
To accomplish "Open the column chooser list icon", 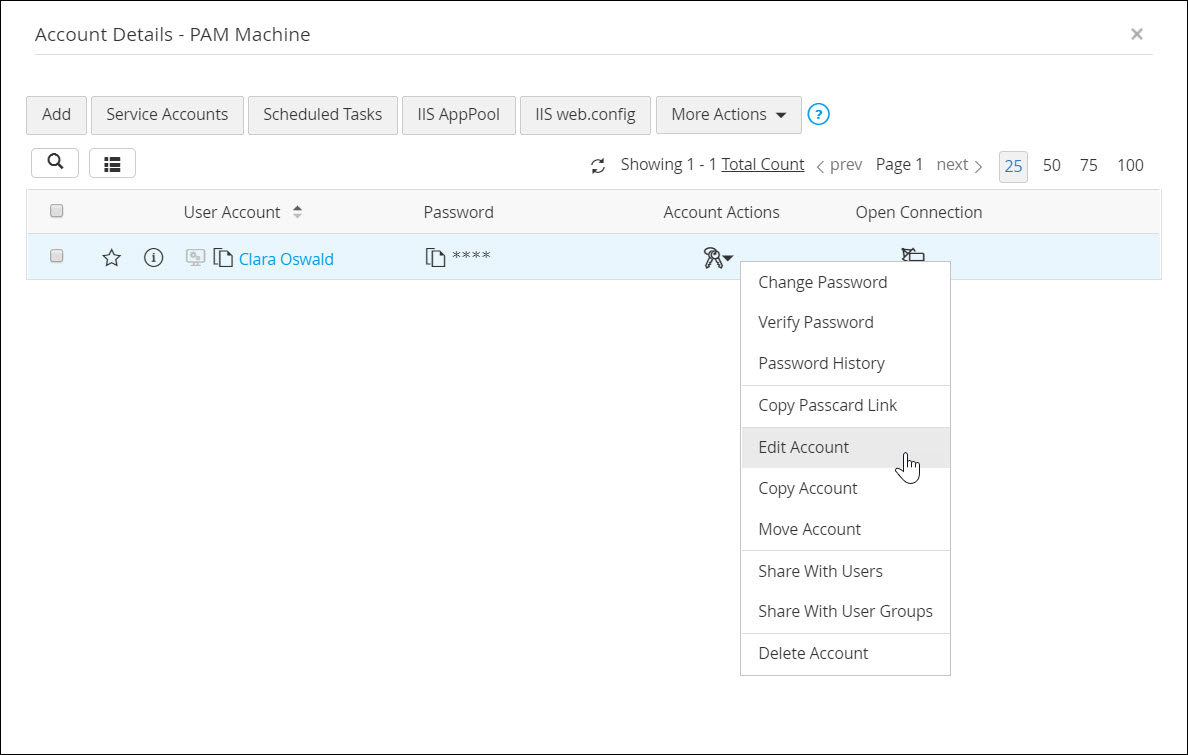I will pyautogui.click(x=112, y=163).
